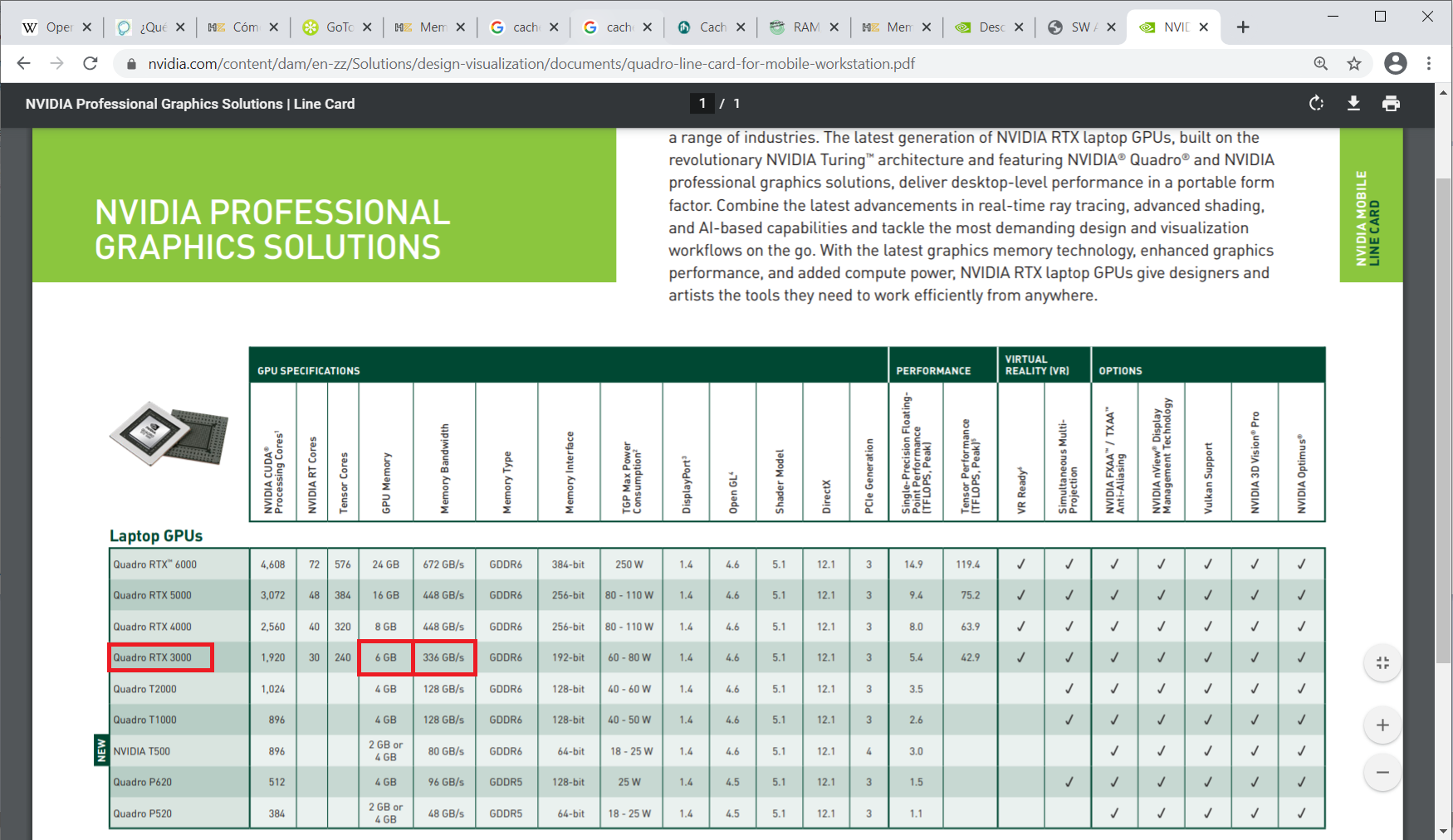View site information via the lock icon
Screen dimensions: 1453x840
(x=130, y=64)
